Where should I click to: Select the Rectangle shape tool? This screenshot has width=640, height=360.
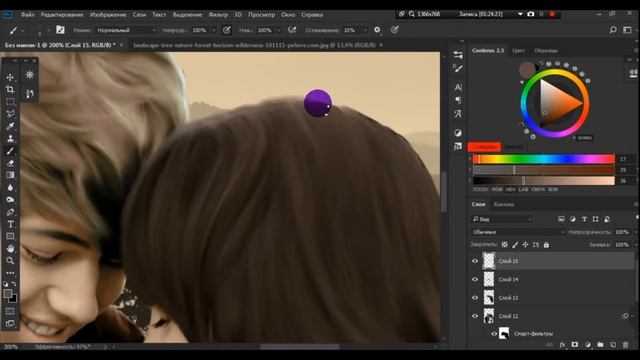[x=10, y=236]
